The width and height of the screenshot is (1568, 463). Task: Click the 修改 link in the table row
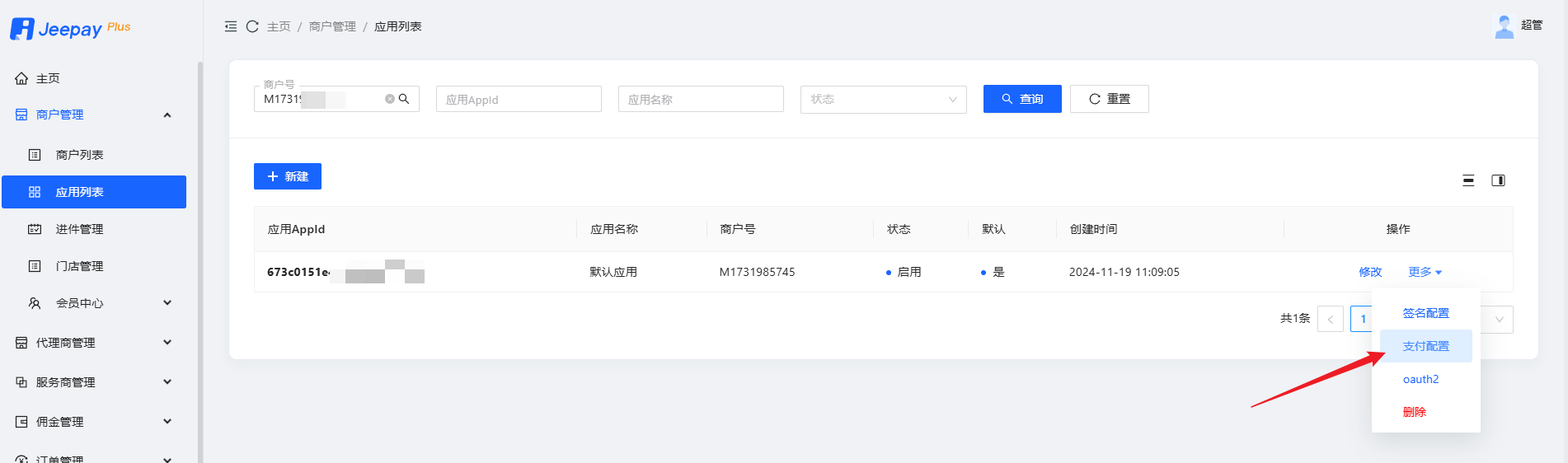pos(1370,272)
